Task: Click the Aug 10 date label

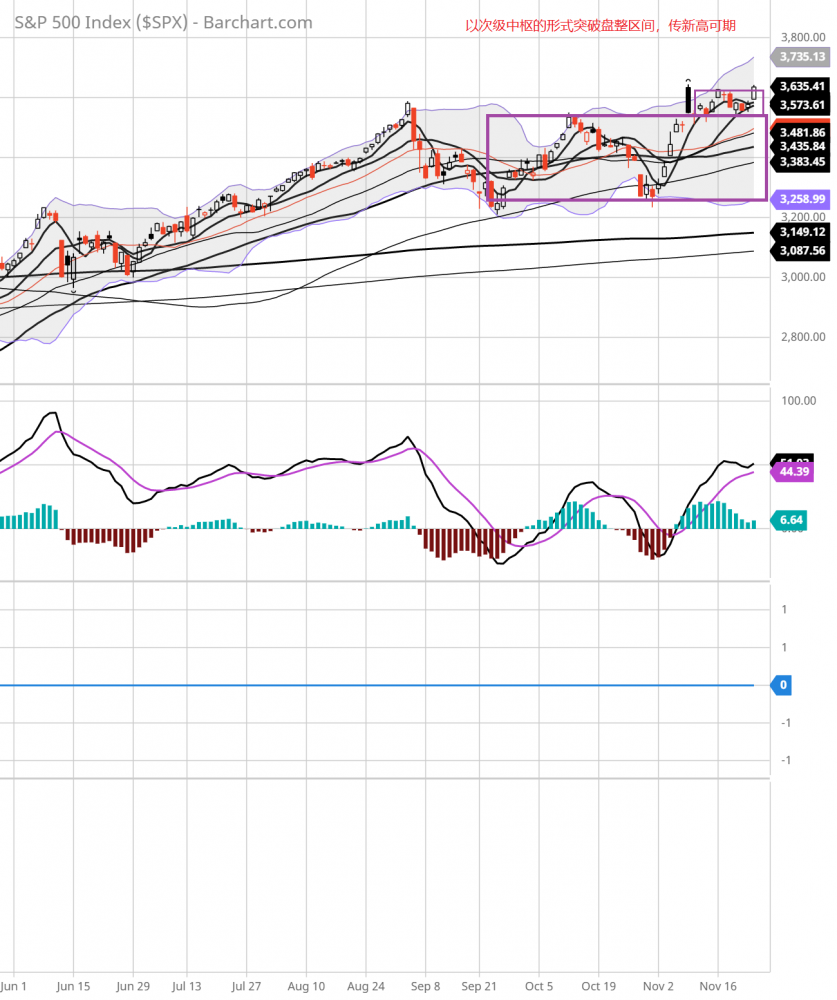Action: click(x=306, y=986)
